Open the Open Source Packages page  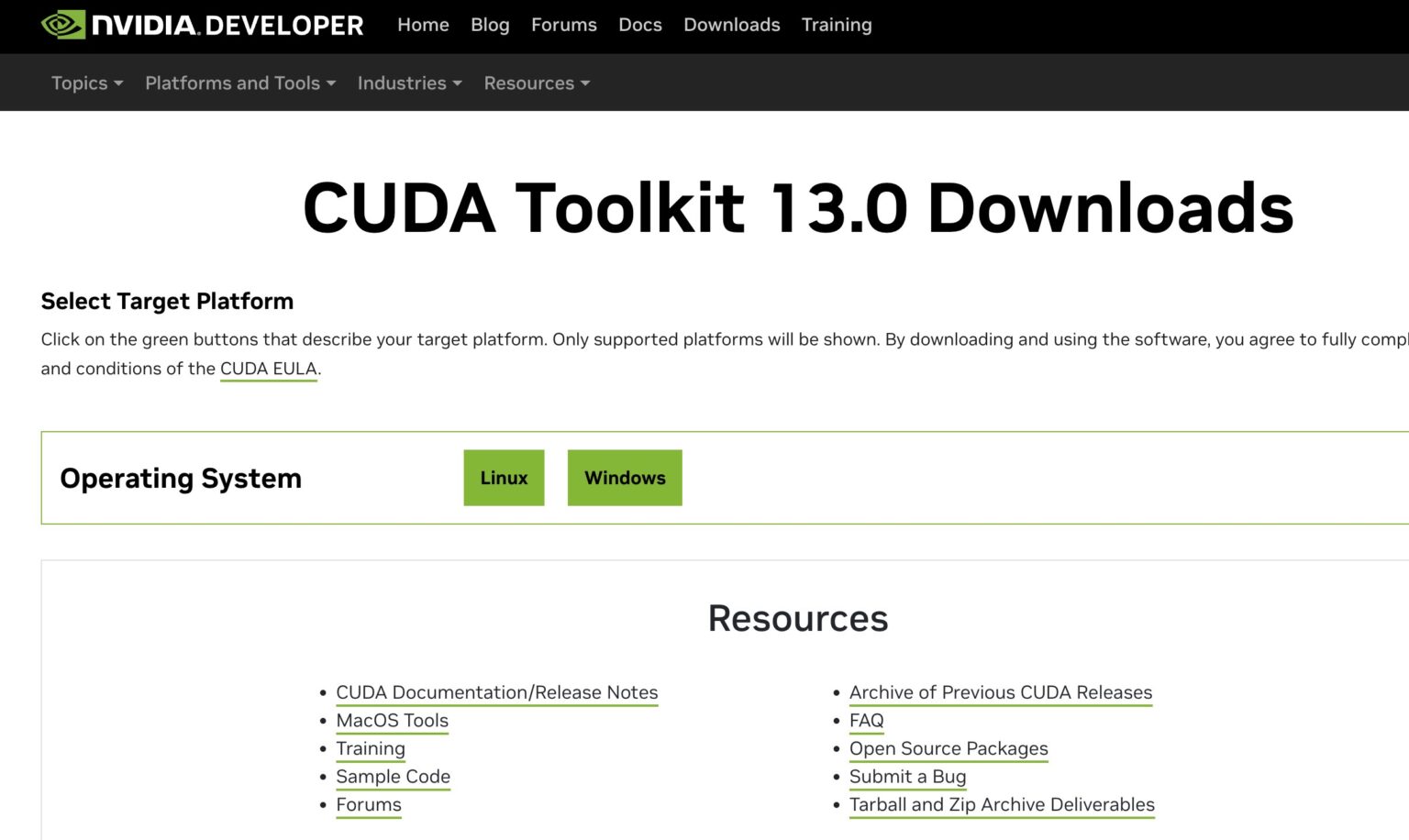(x=948, y=748)
